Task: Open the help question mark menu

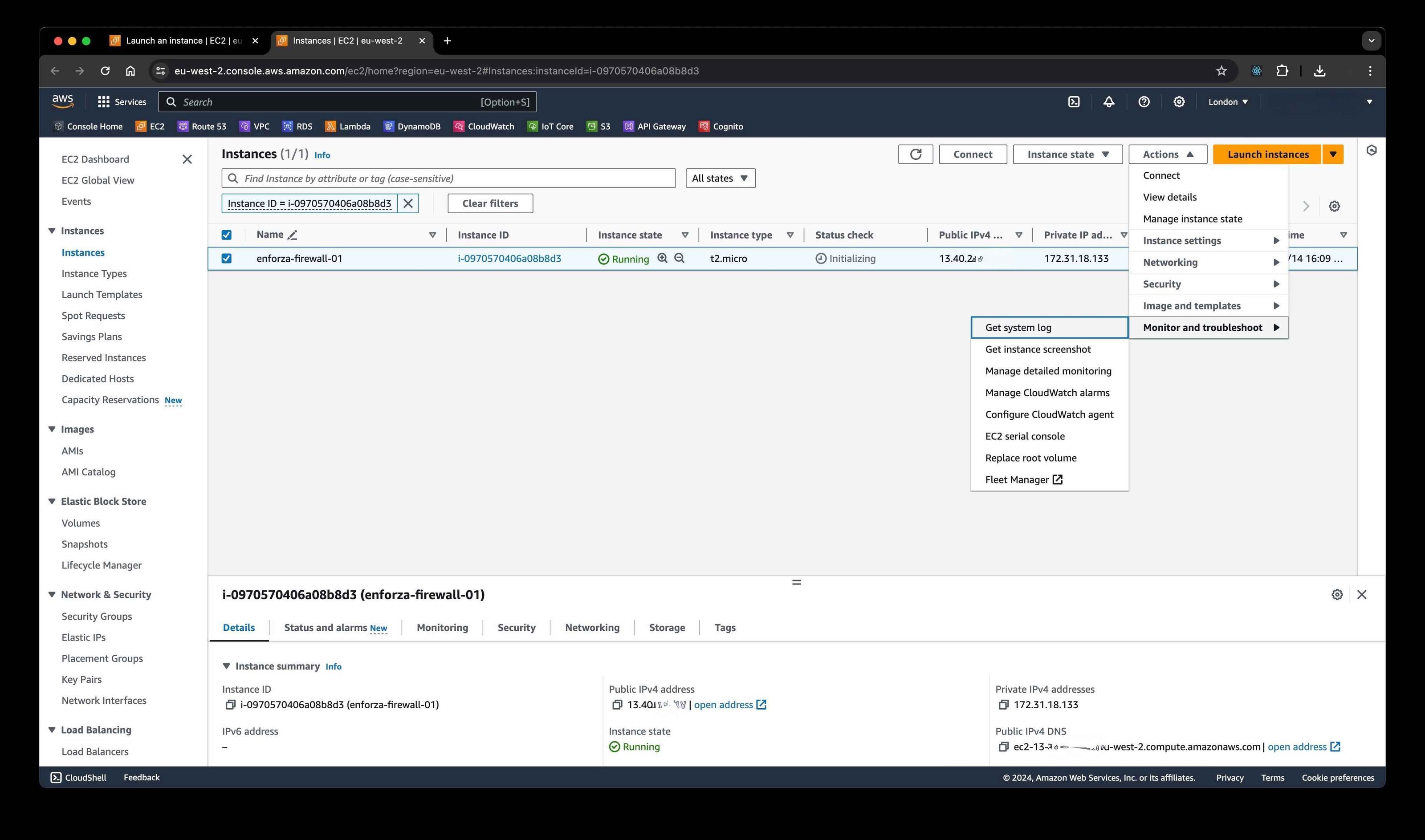Action: coord(1144,102)
